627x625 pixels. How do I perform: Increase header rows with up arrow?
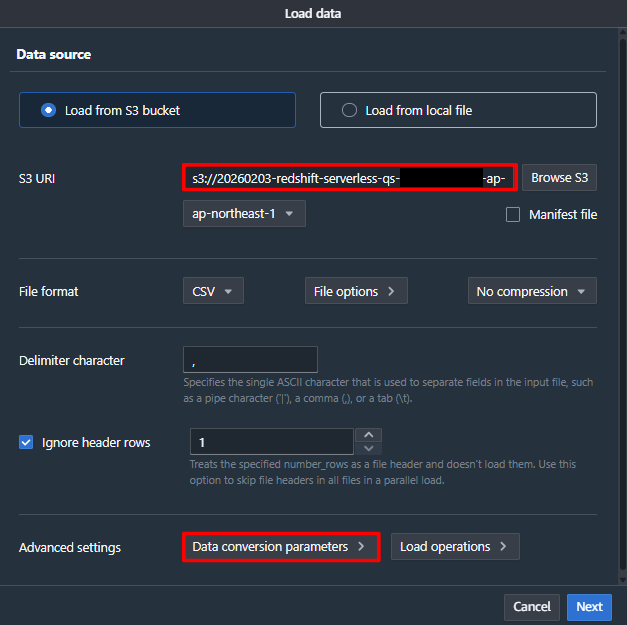click(369, 435)
